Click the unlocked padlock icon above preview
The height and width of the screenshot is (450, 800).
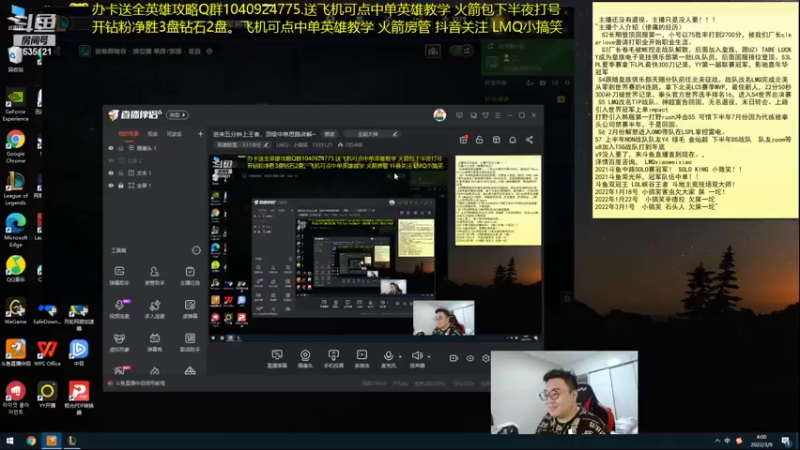pos(479,139)
